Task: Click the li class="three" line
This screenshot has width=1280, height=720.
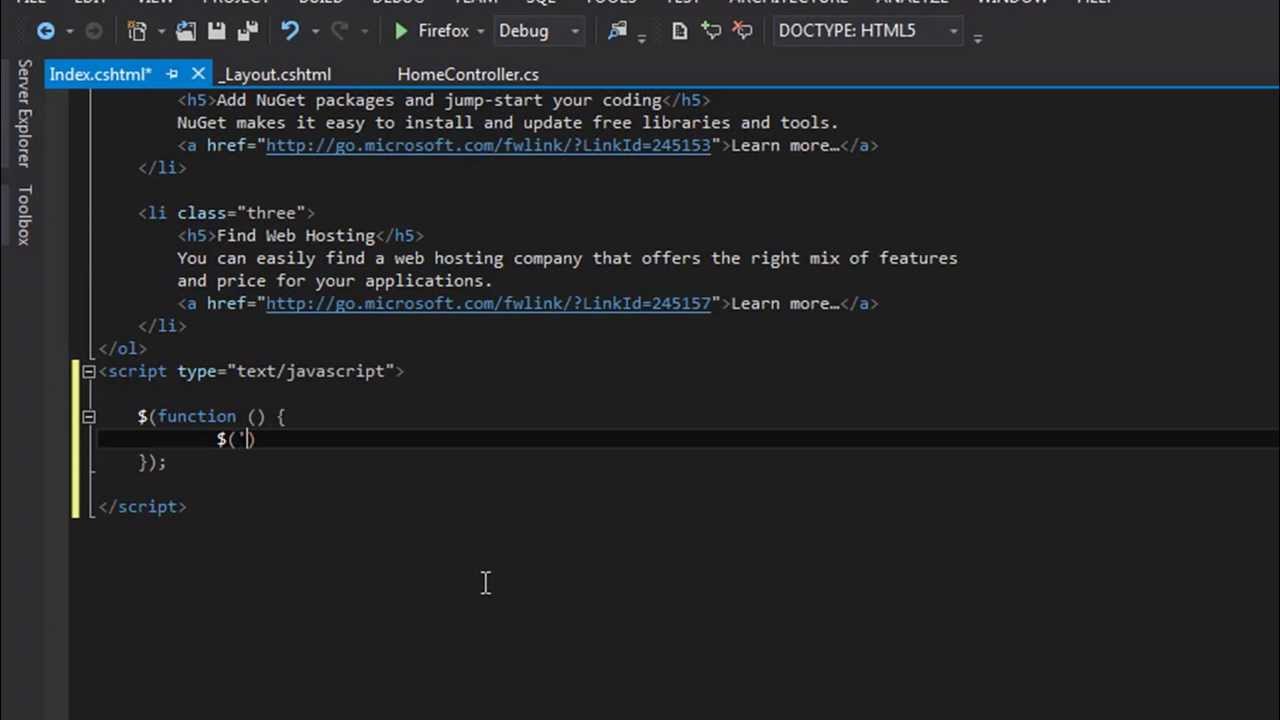Action: point(226,213)
